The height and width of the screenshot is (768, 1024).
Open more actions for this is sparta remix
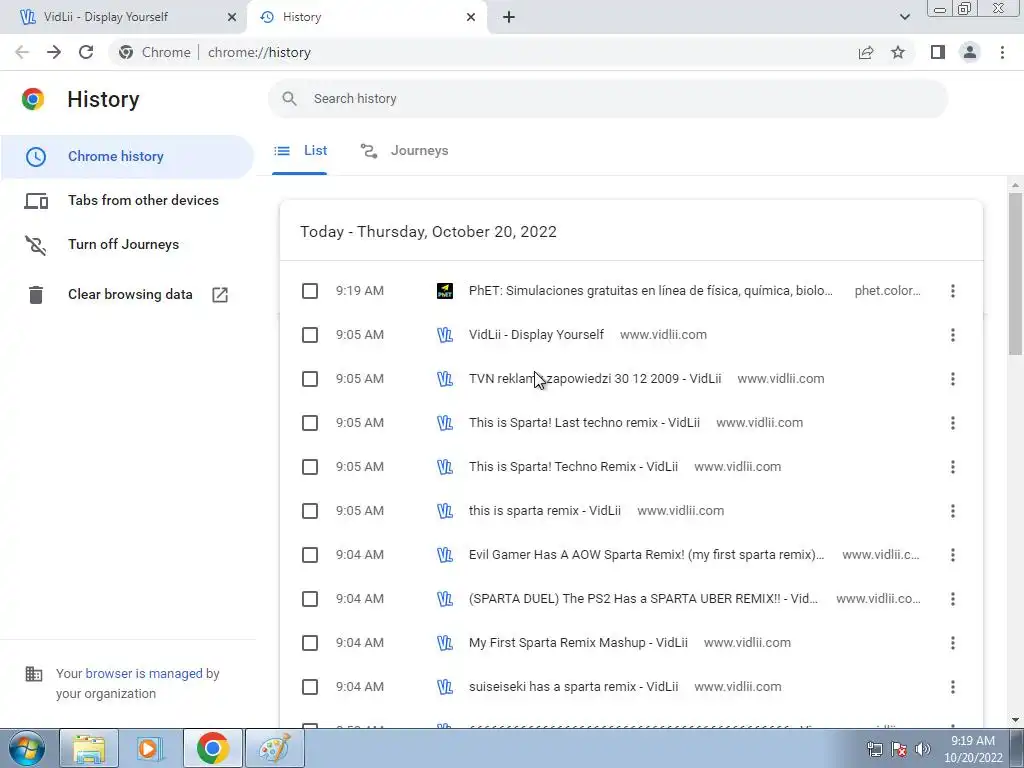click(x=953, y=511)
